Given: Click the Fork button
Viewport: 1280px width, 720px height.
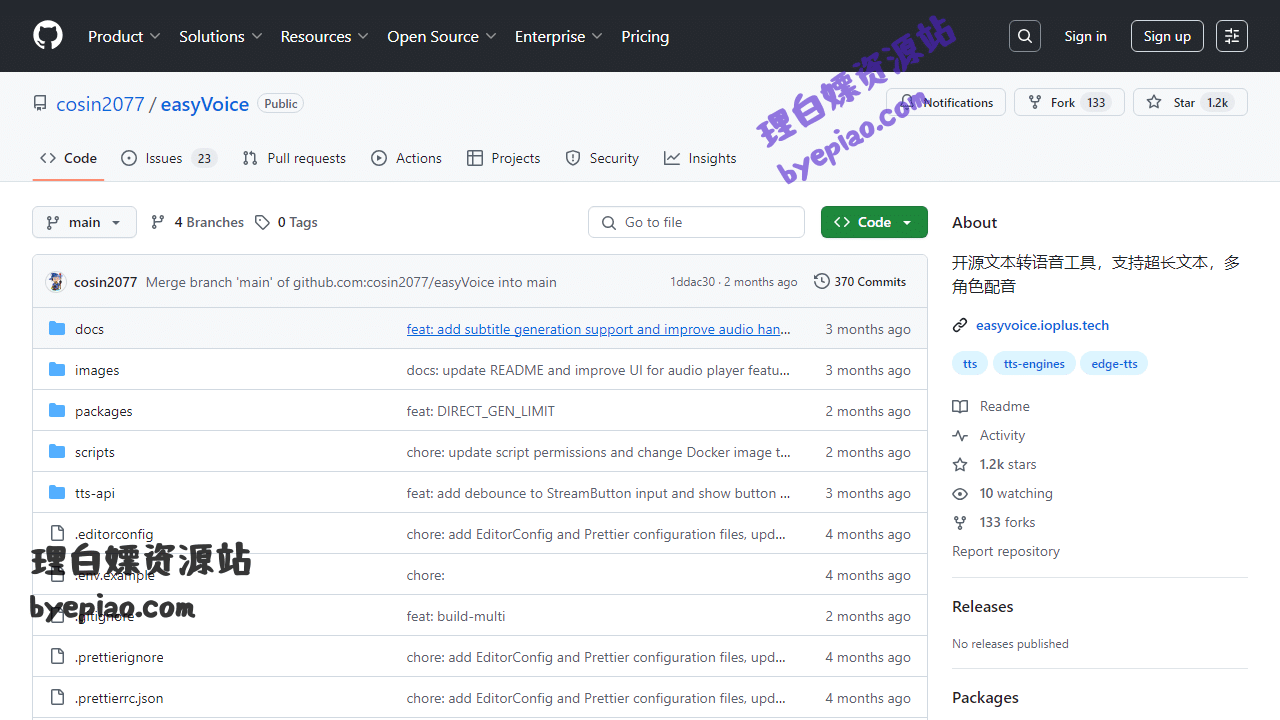Looking at the screenshot, I should pyautogui.click(x=1069, y=102).
